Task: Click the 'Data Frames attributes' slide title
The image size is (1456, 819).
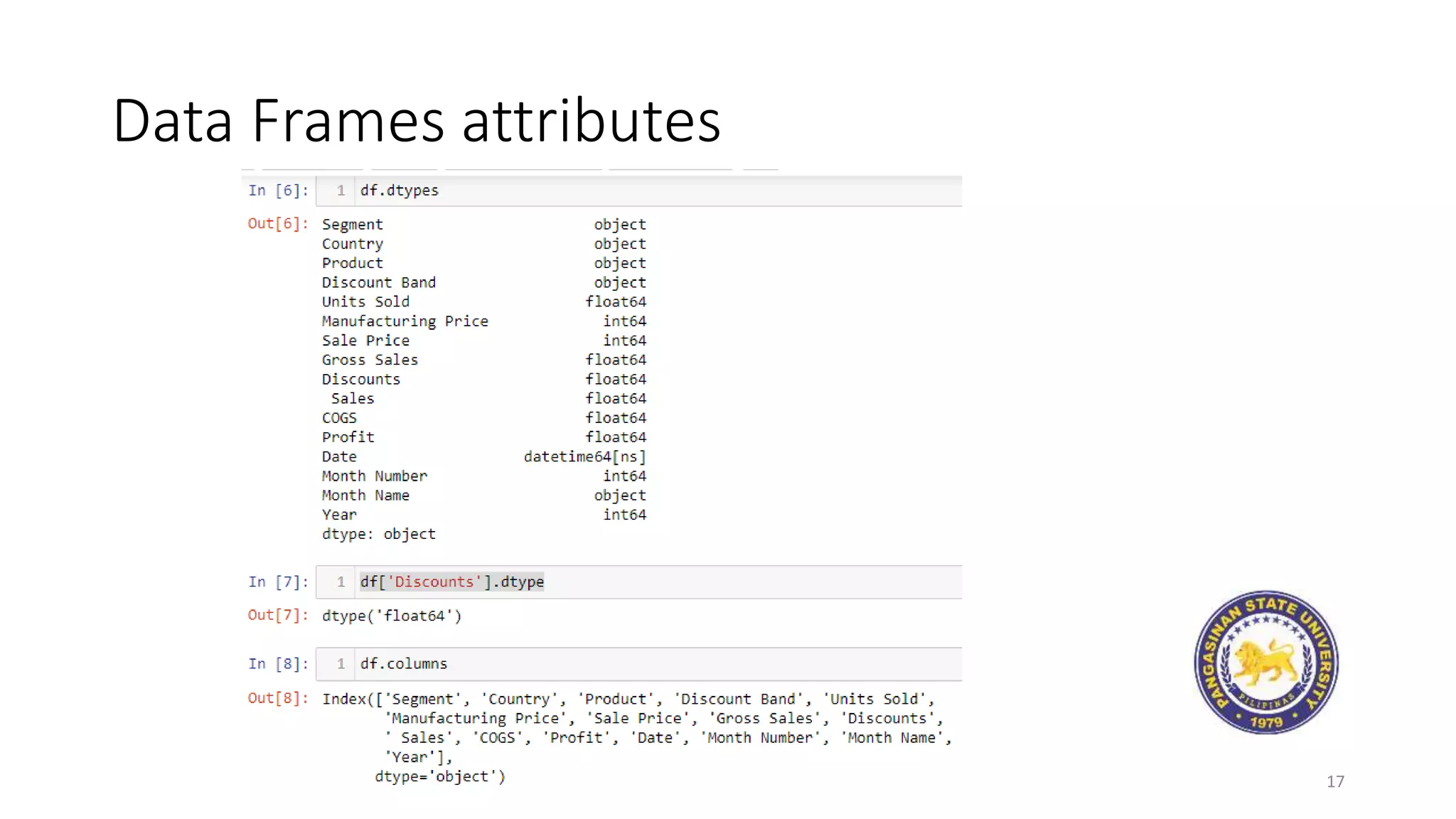Action: [x=417, y=120]
